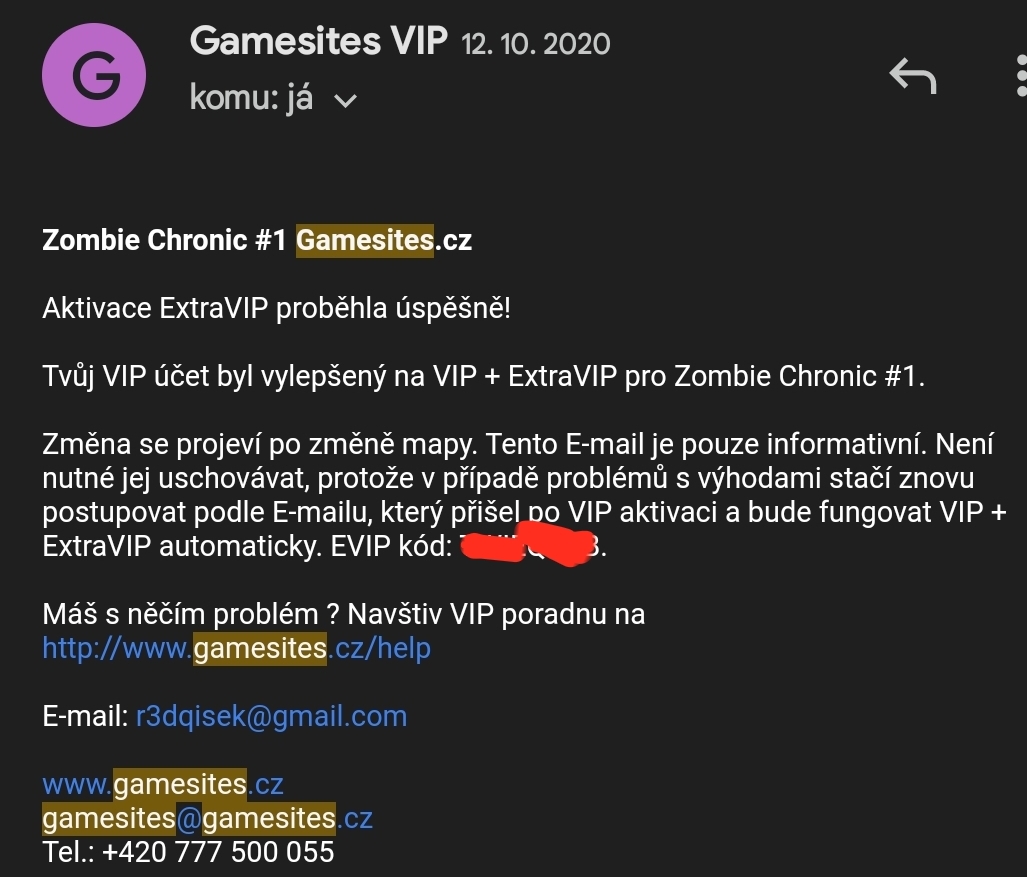Tap the date 12. 10. 2020
1027x877 pixels.
536,45
